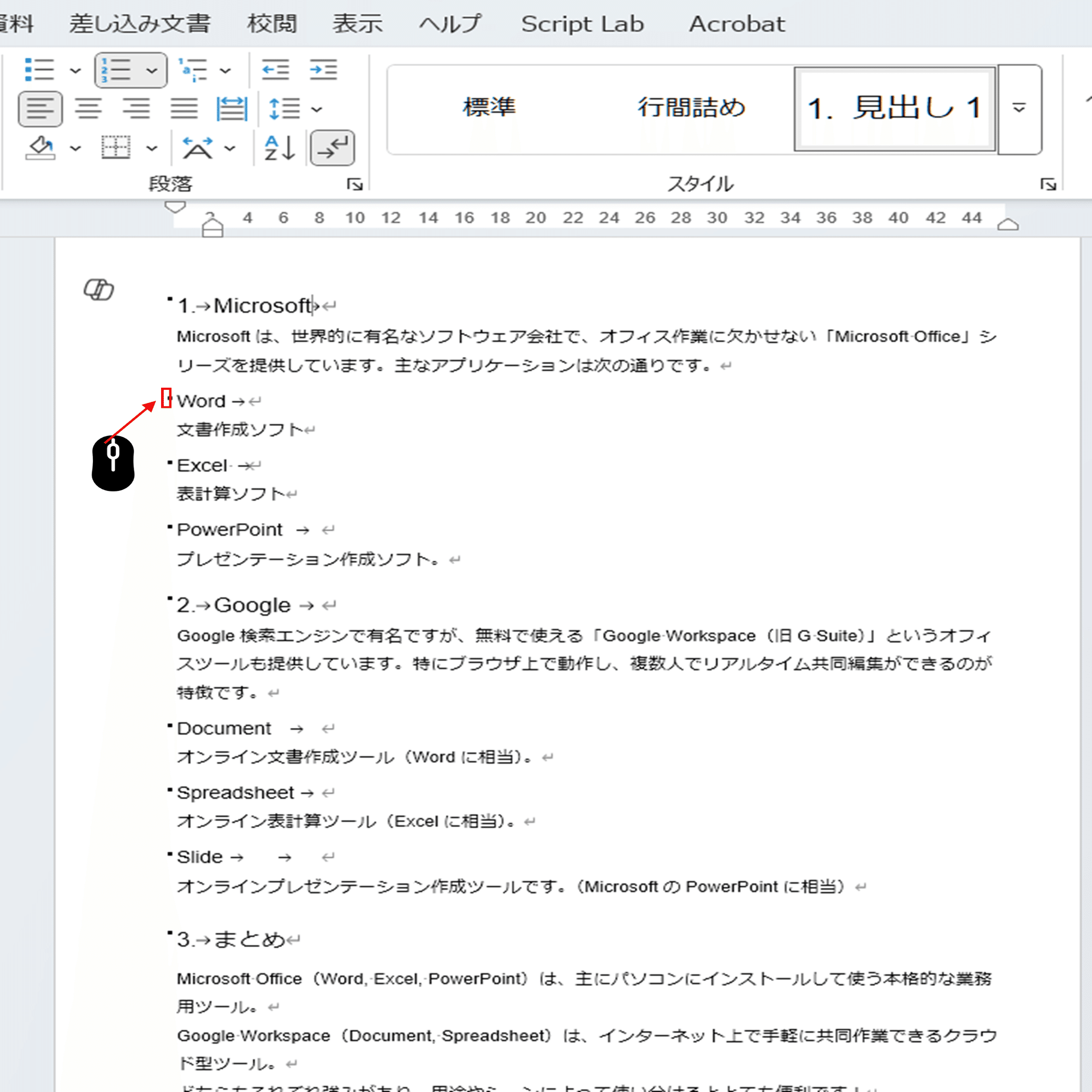
Task: Open the Script Lab tab
Action: (583, 23)
